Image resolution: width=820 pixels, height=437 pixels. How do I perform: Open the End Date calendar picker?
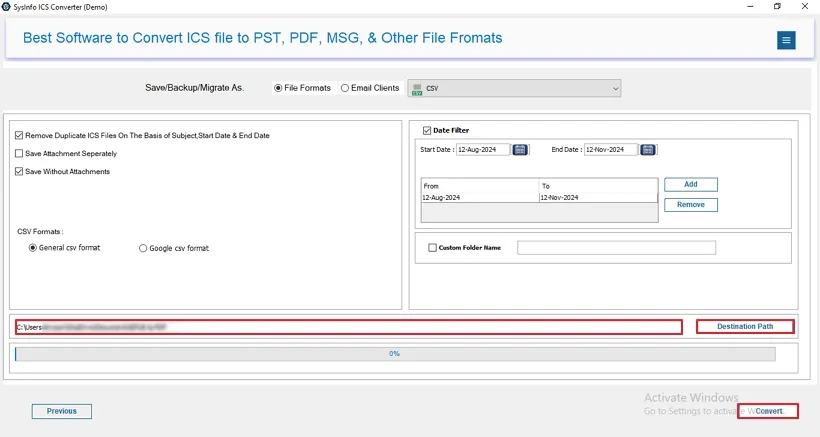[x=647, y=150]
